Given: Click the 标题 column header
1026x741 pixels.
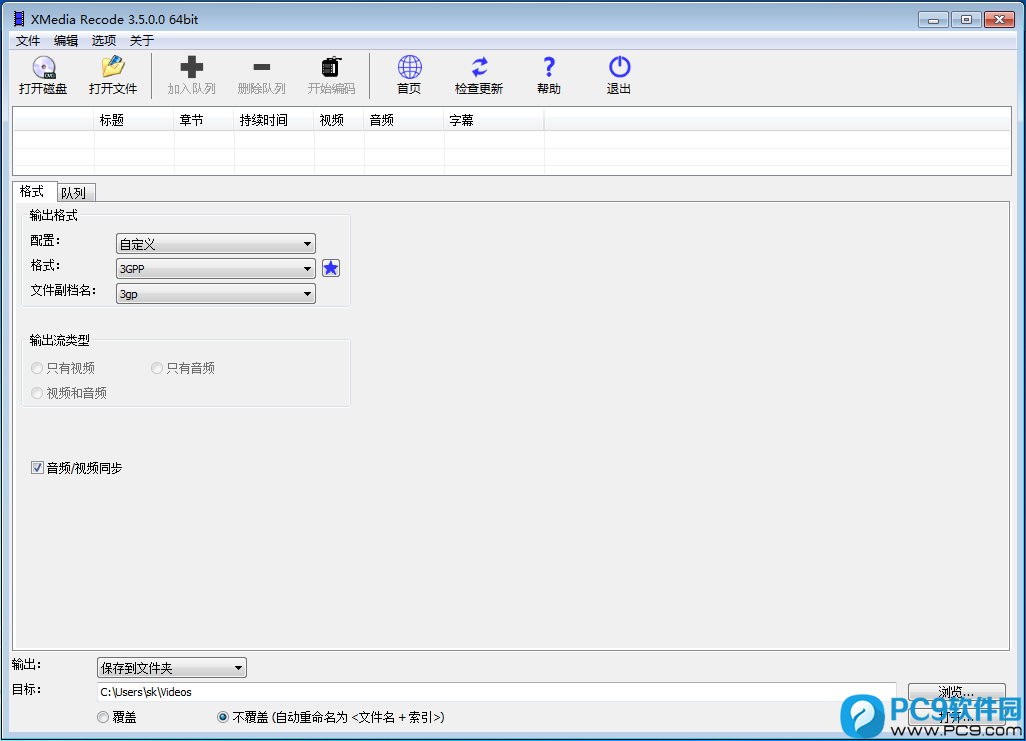Looking at the screenshot, I should click(x=134, y=120).
